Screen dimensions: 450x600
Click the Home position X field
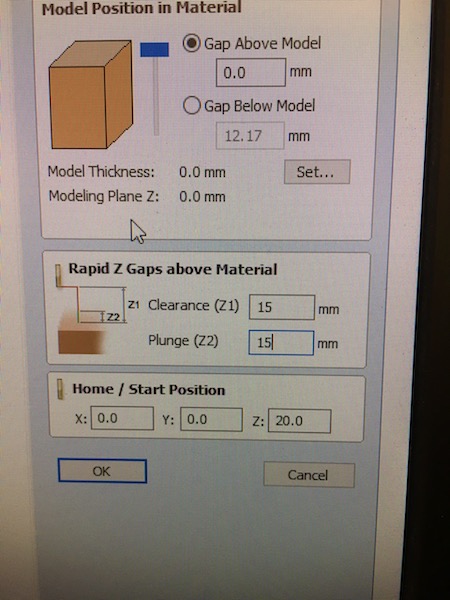[x=122, y=418]
